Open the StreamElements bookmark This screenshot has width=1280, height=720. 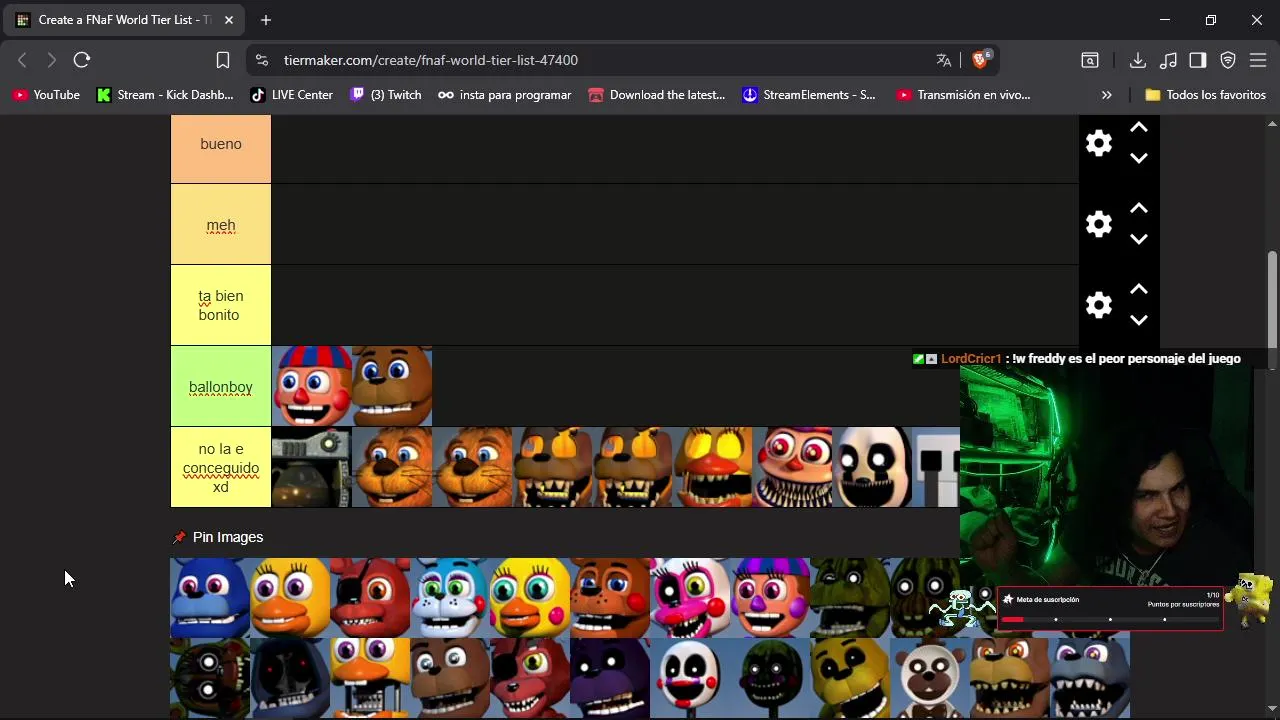[x=809, y=95]
